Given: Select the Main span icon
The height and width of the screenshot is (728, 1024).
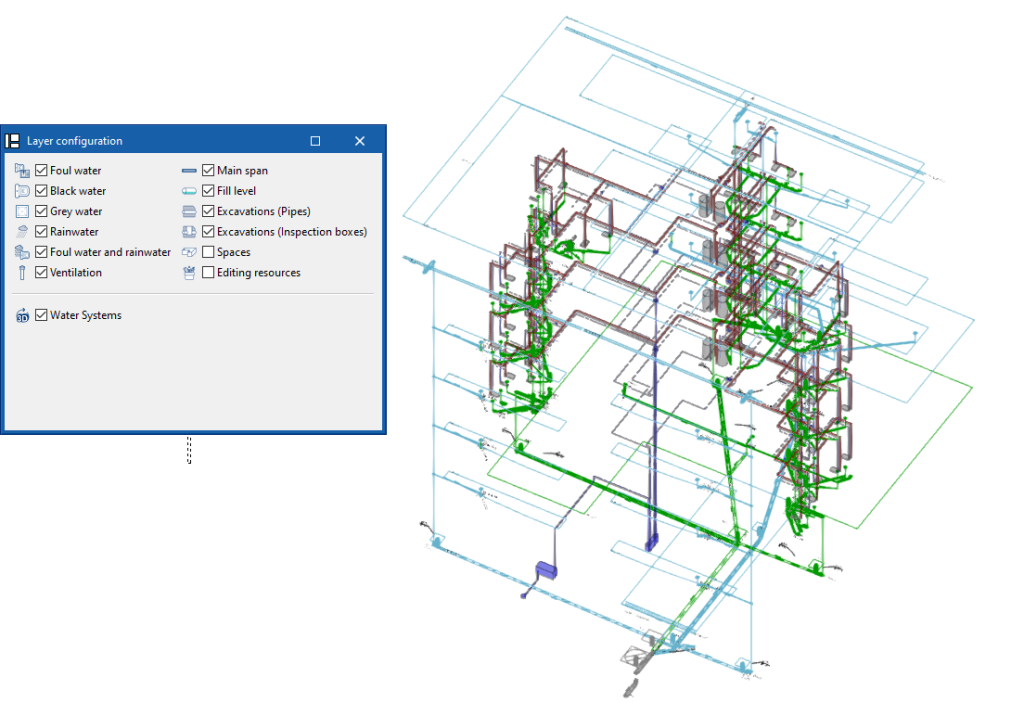Looking at the screenshot, I should [189, 169].
